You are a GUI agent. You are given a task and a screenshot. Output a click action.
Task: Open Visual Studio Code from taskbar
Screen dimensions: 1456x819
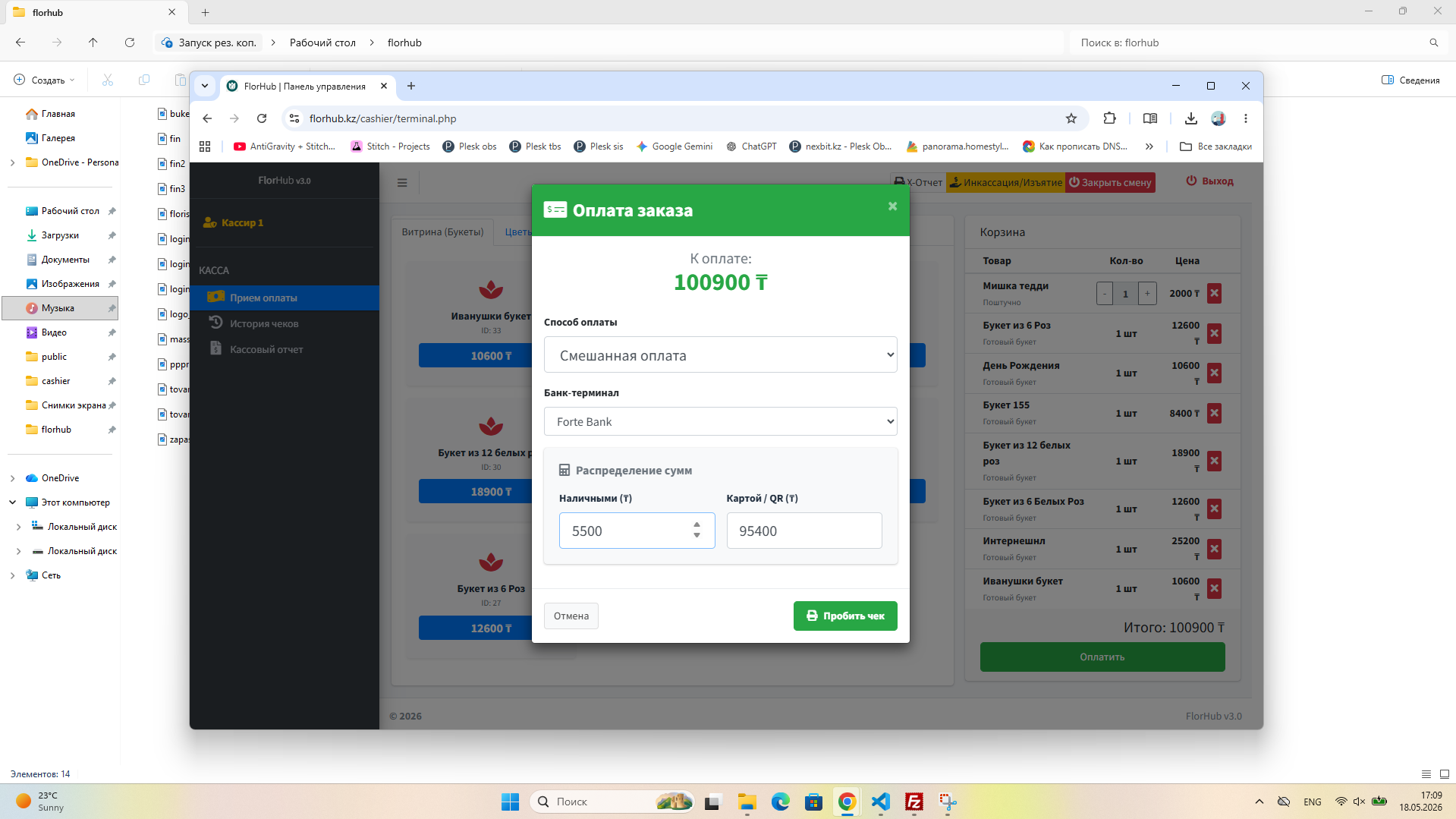(880, 802)
